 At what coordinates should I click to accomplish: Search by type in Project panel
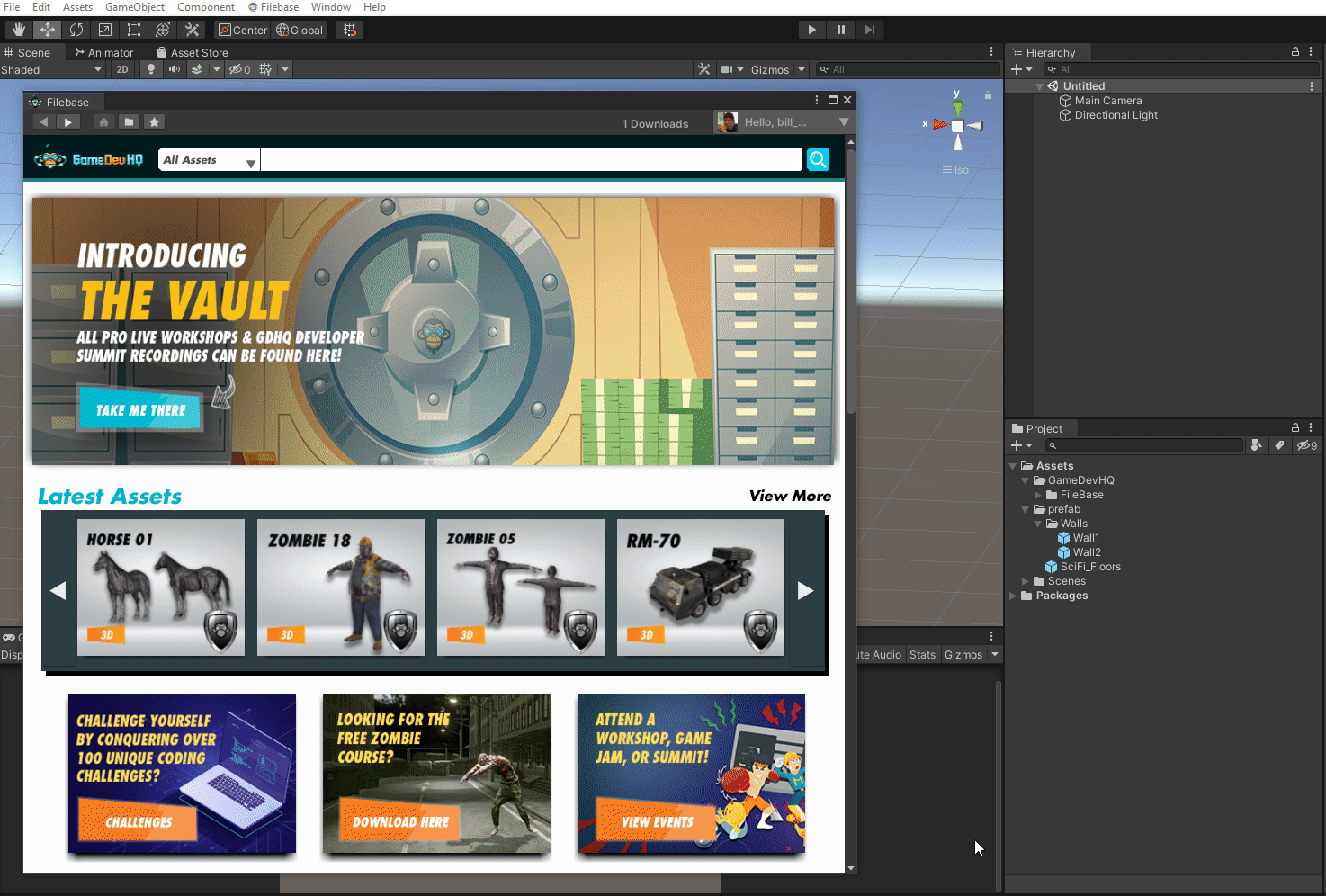[x=1257, y=445]
